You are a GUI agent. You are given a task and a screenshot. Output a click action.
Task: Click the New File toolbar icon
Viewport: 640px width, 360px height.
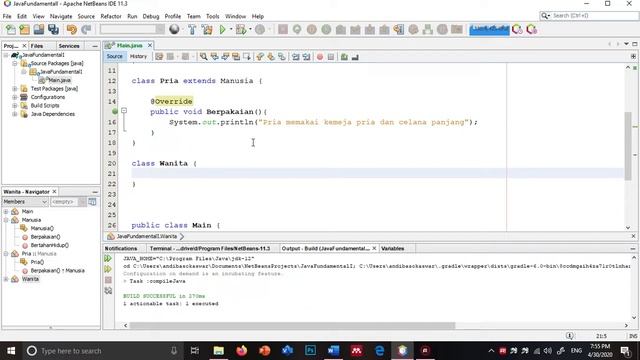tap(11, 29)
